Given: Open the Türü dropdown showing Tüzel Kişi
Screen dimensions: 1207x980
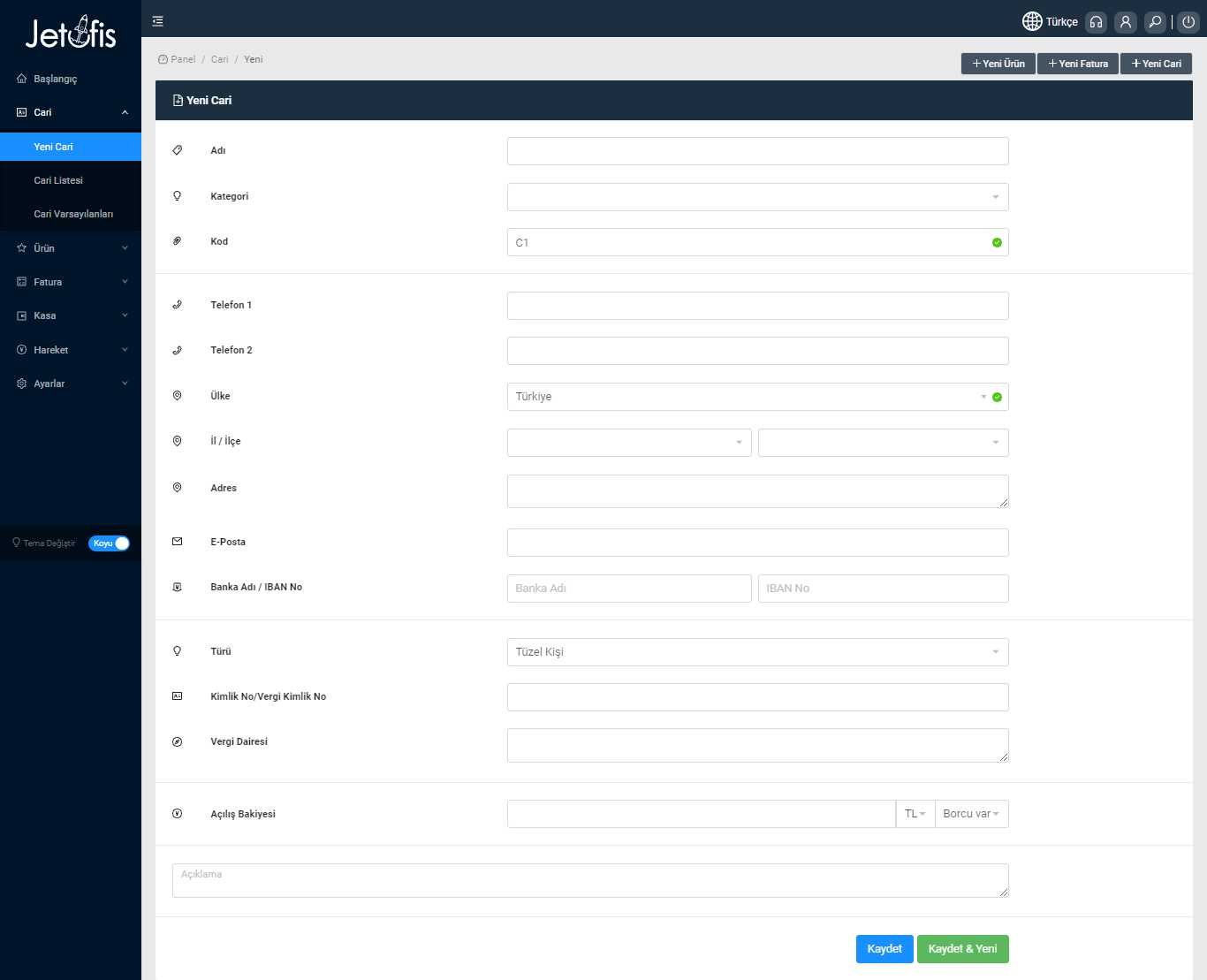Looking at the screenshot, I should (x=757, y=652).
